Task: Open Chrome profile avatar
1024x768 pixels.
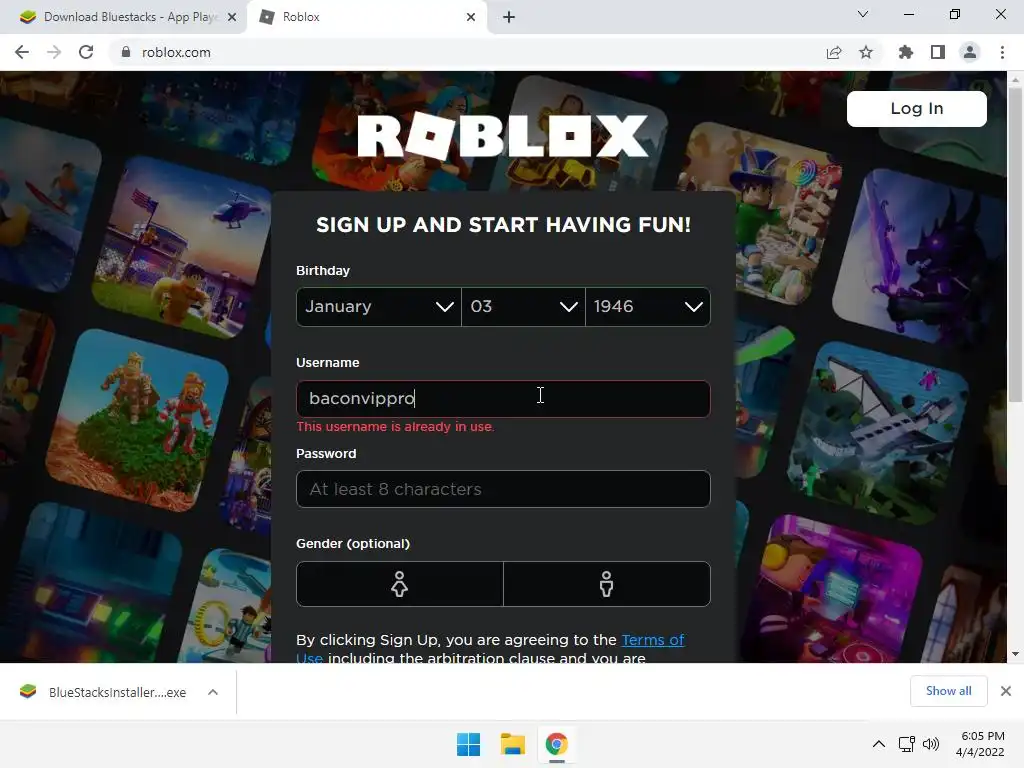Action: 970,52
